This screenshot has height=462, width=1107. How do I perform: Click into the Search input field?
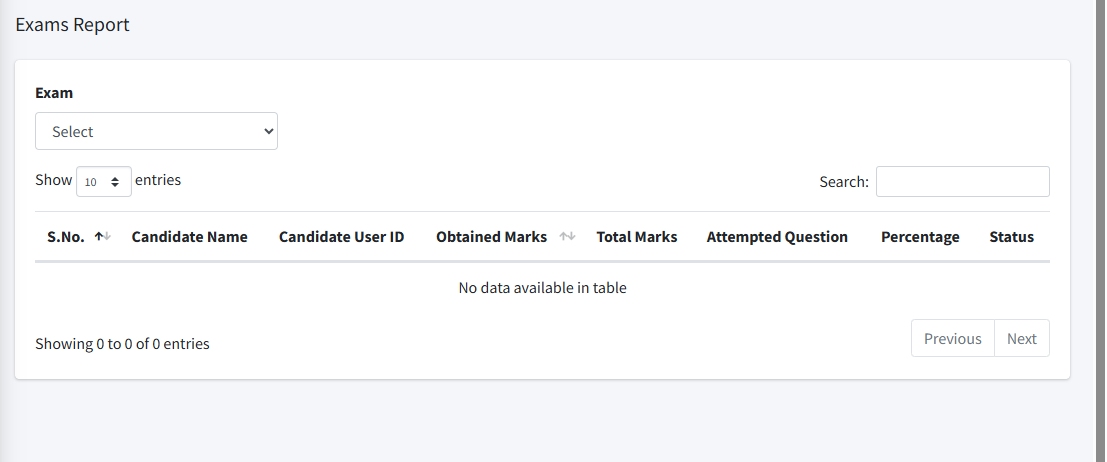point(962,181)
